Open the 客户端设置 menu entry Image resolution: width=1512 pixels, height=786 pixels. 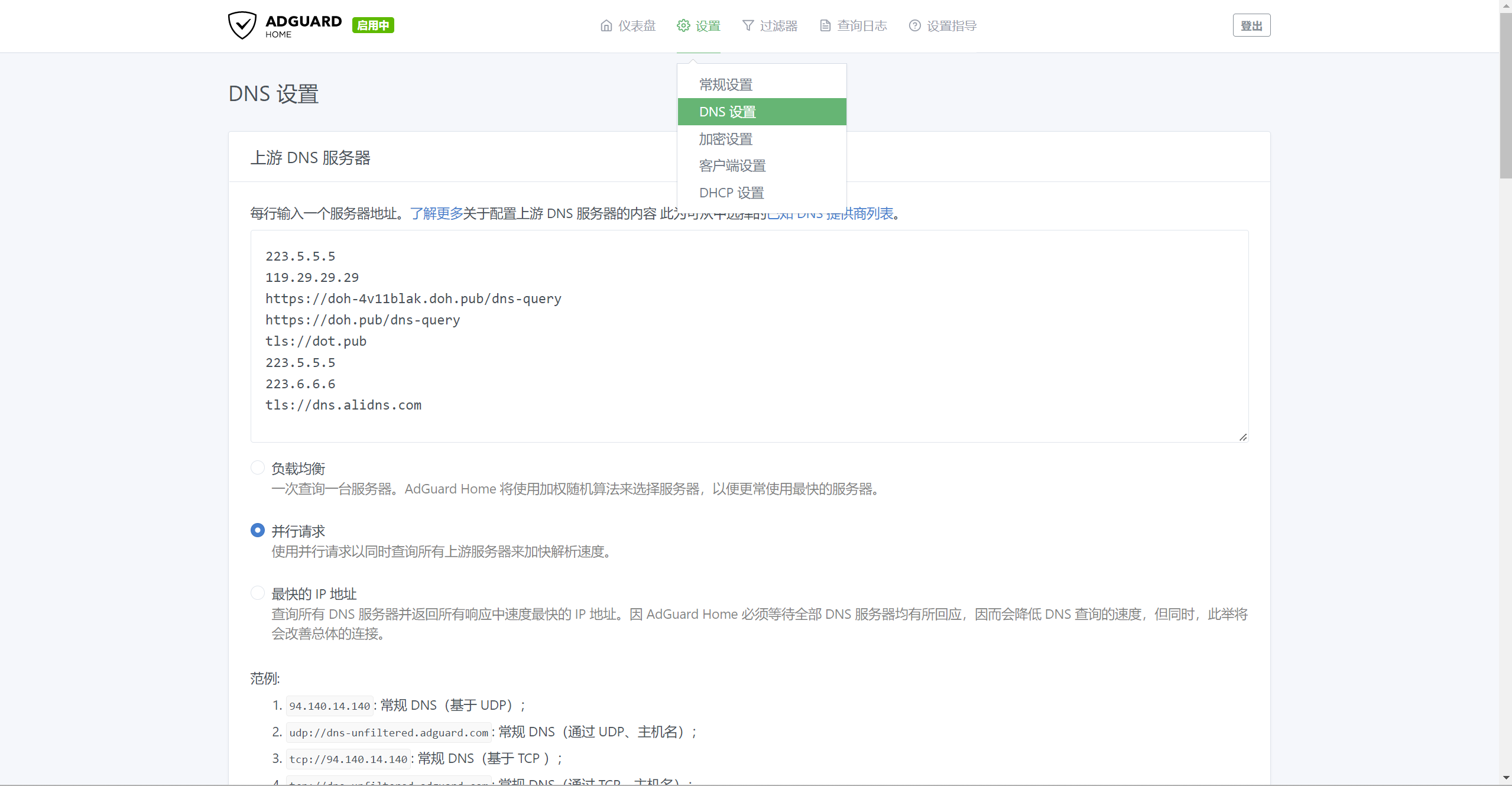coord(732,166)
